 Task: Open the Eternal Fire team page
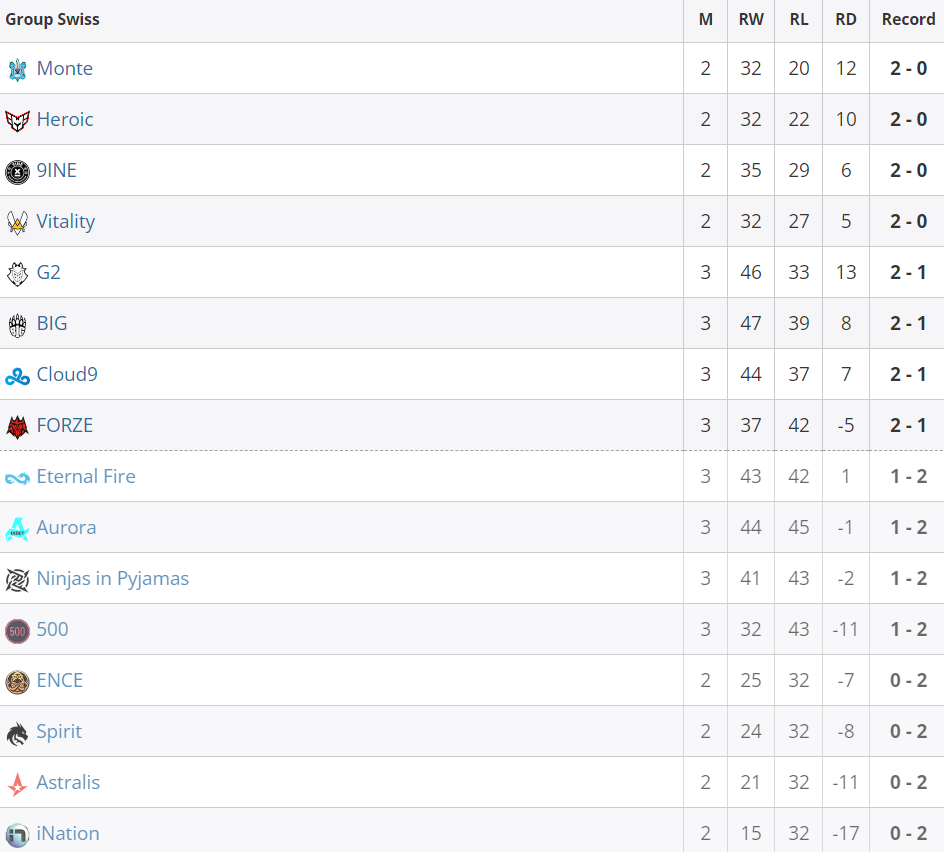pyautogui.click(x=86, y=476)
